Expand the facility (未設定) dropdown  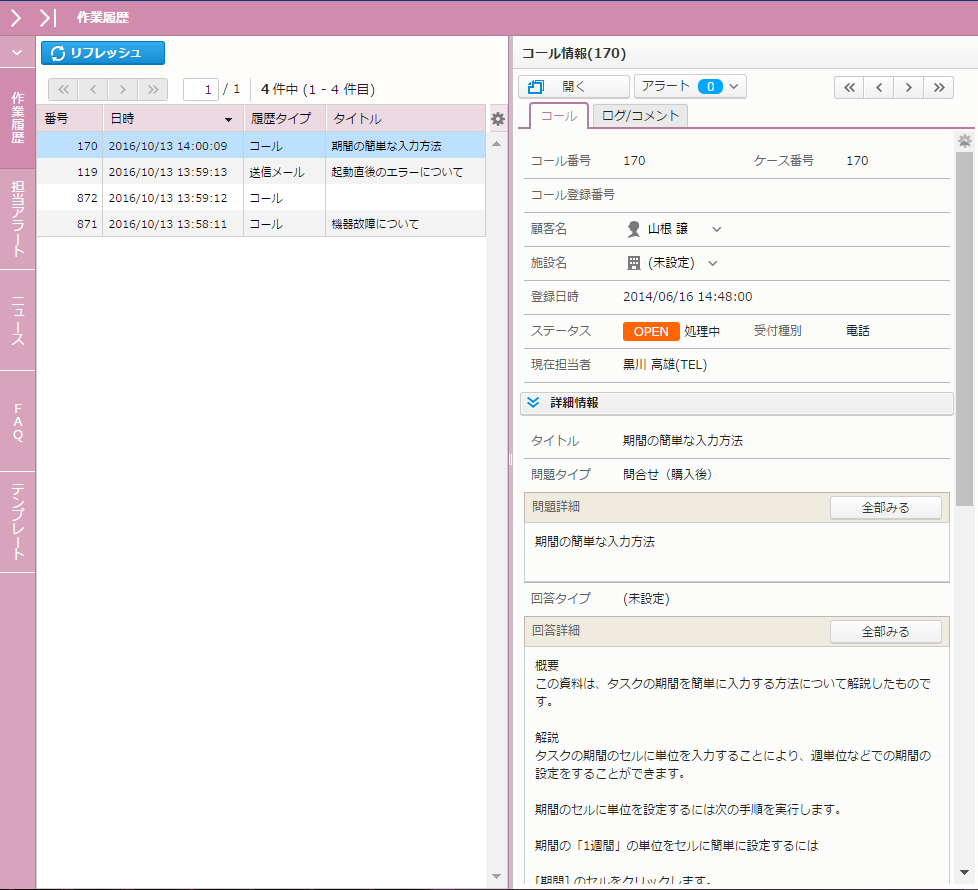coord(713,263)
